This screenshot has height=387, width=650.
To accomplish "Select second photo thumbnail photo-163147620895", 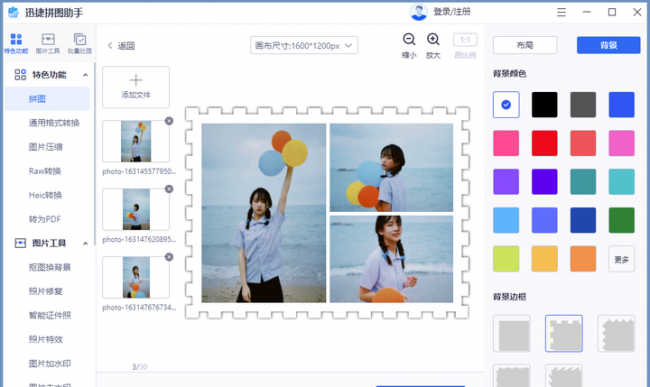I will point(136,209).
